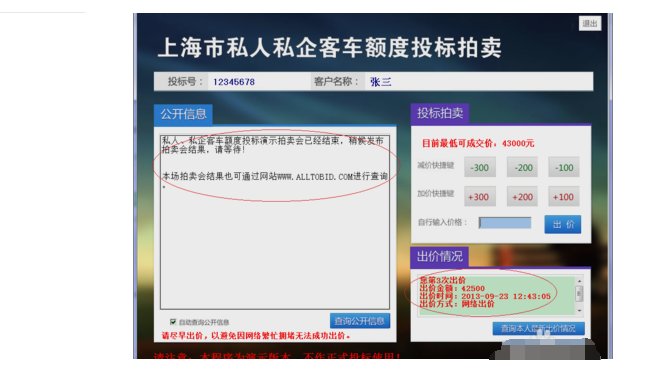This screenshot has width=646, height=369.
Task: Focus the 自行输入价格 input field
Action: tap(505, 223)
